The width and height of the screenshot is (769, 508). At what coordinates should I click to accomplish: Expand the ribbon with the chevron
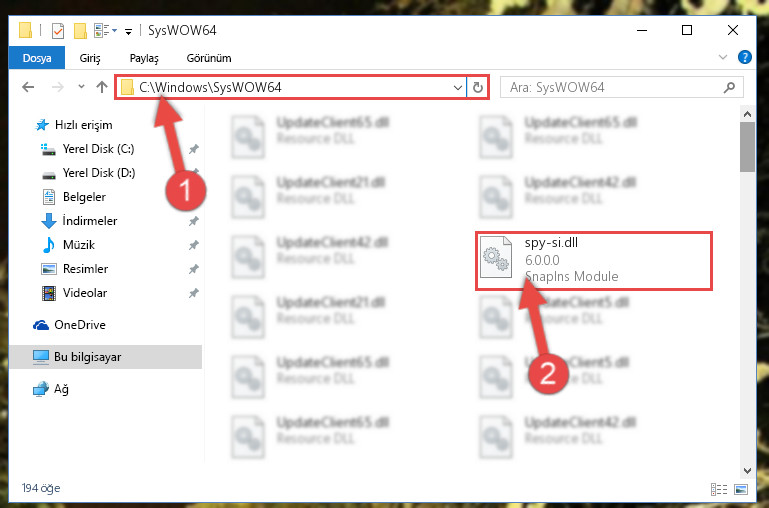[722, 57]
